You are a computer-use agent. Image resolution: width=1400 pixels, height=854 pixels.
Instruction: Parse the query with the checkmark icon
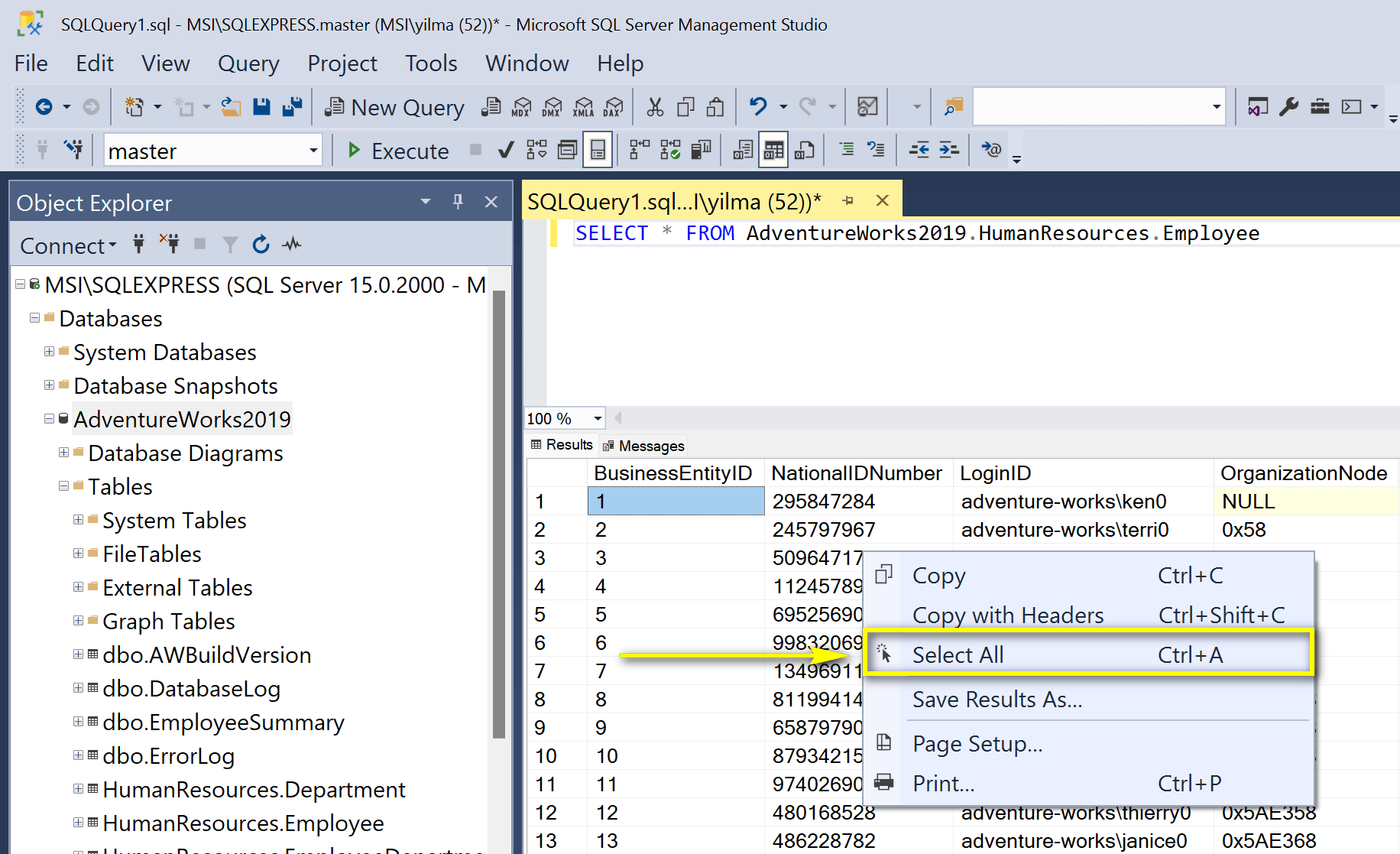(505, 150)
